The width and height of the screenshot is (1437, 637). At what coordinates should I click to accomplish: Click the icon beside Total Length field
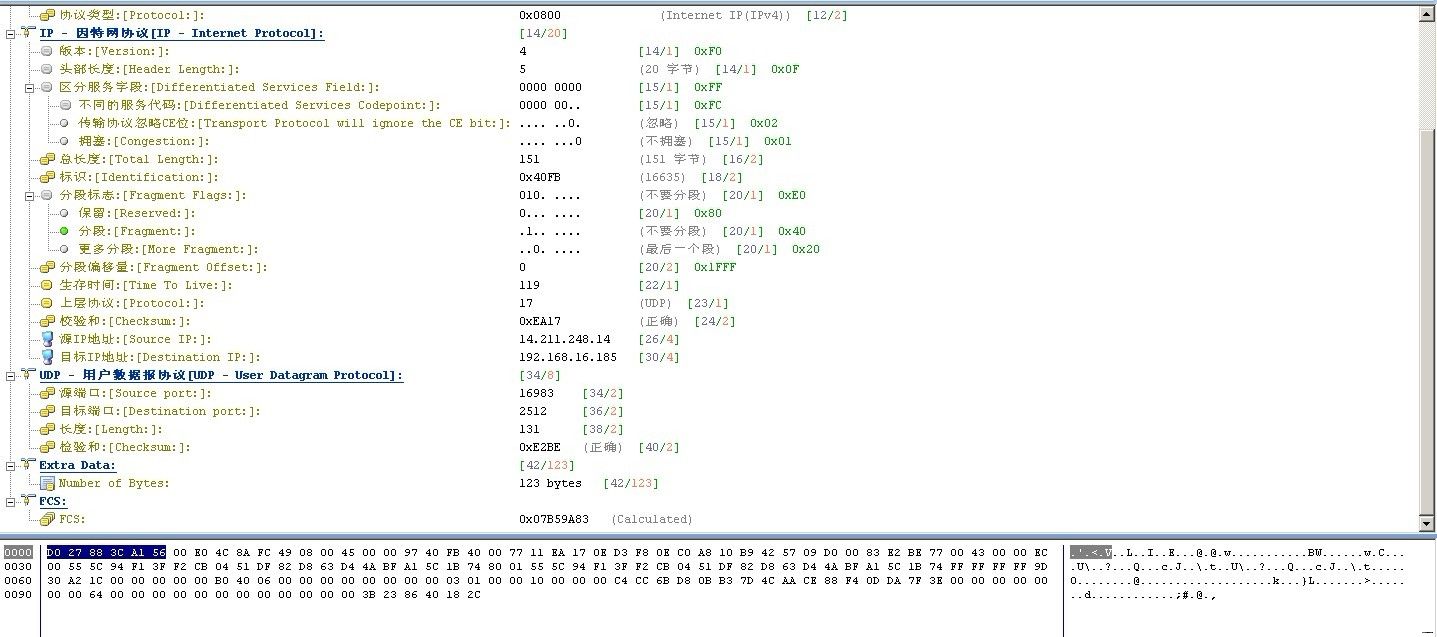pos(47,159)
